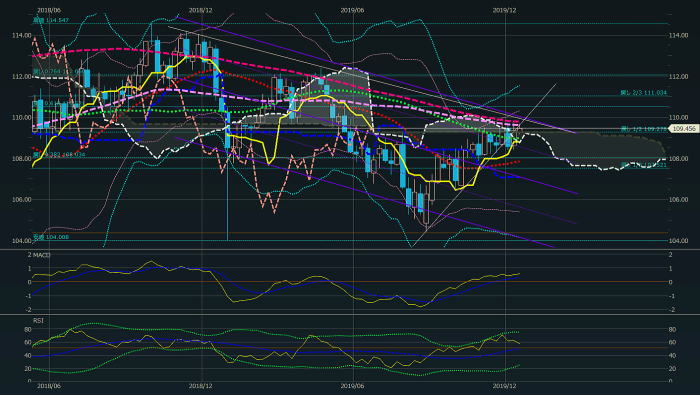Click bottom date label 2019/06
Image resolution: width=700 pixels, height=395 pixels.
tap(353, 386)
